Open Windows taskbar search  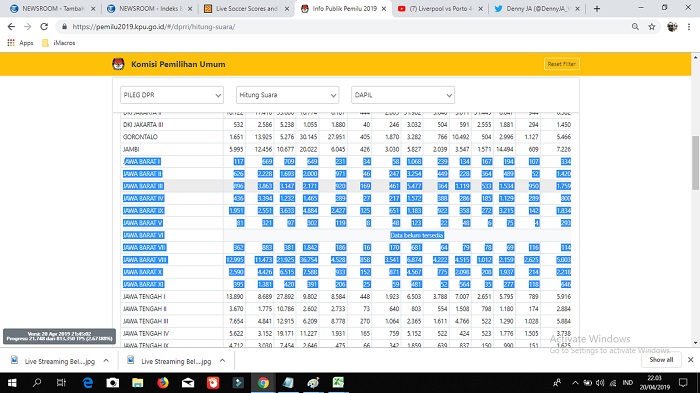click(37, 383)
